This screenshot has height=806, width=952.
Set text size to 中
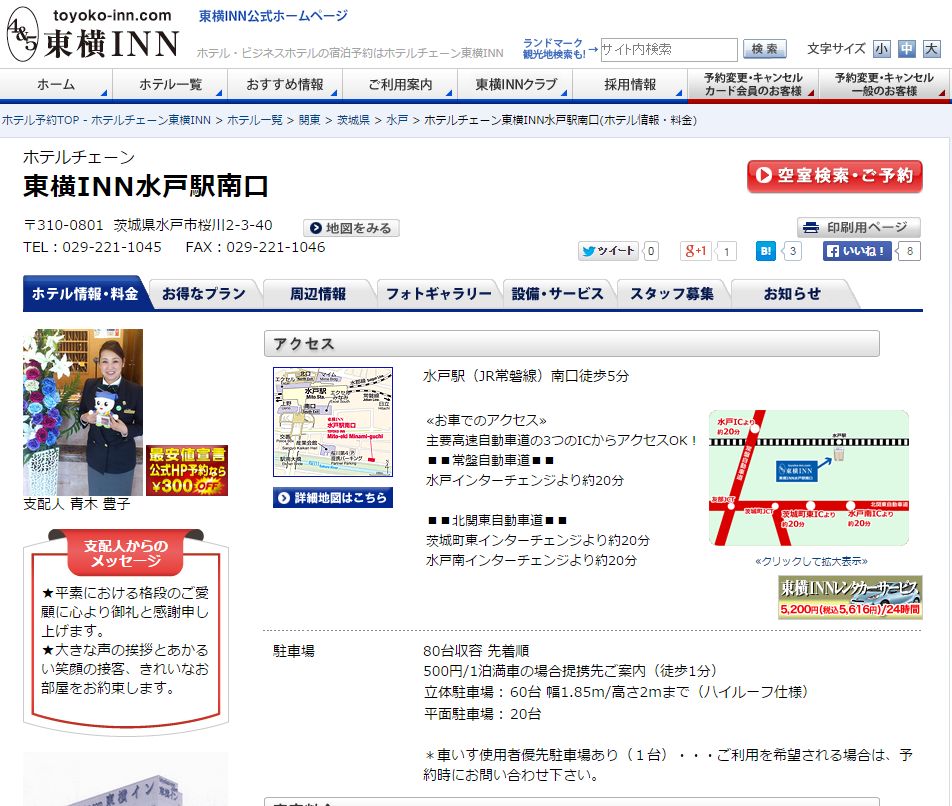tap(906, 49)
